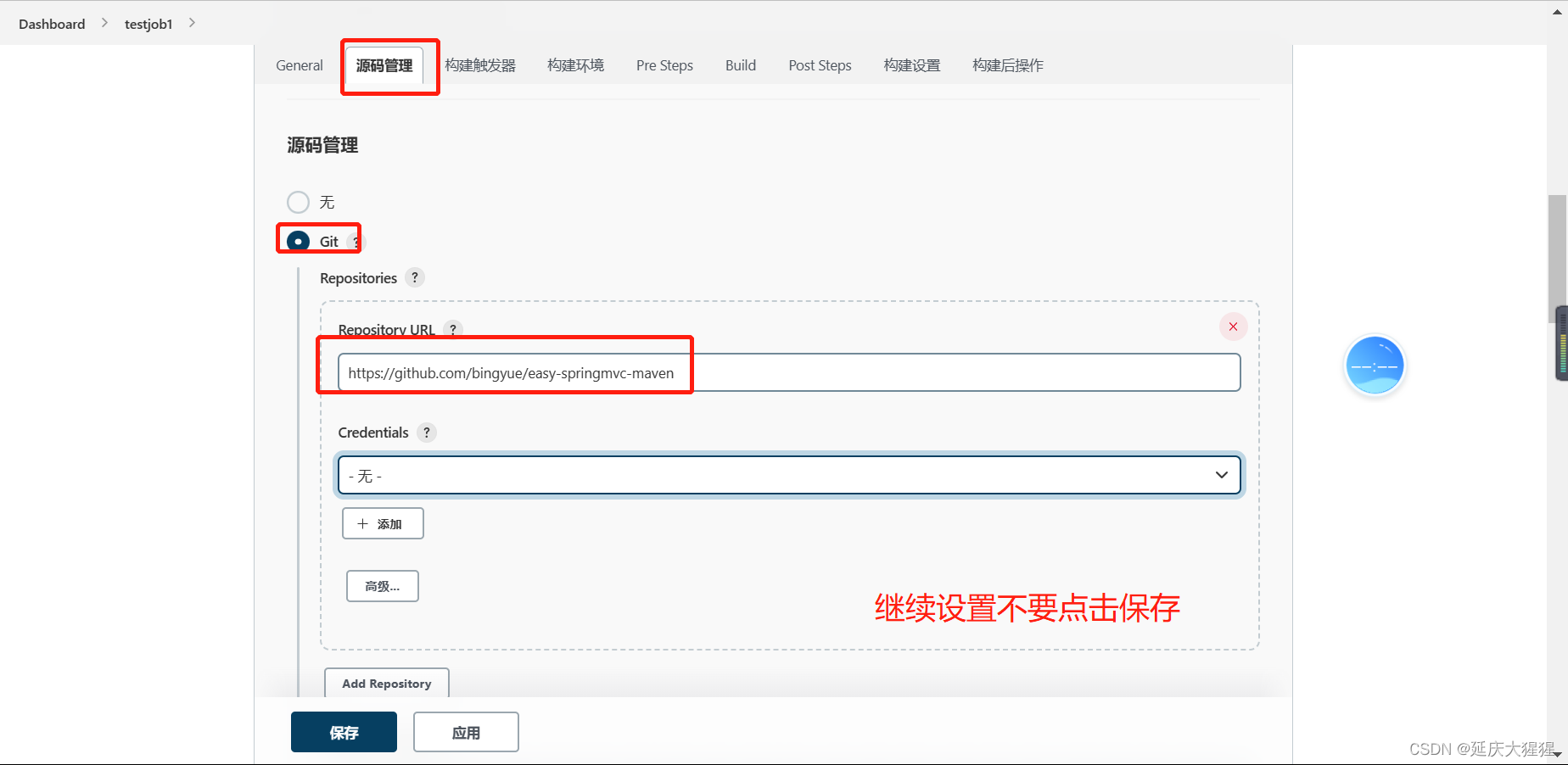Screen dimensions: 1568x765
Task: Click the Credentials help icon
Action: pyautogui.click(x=427, y=433)
